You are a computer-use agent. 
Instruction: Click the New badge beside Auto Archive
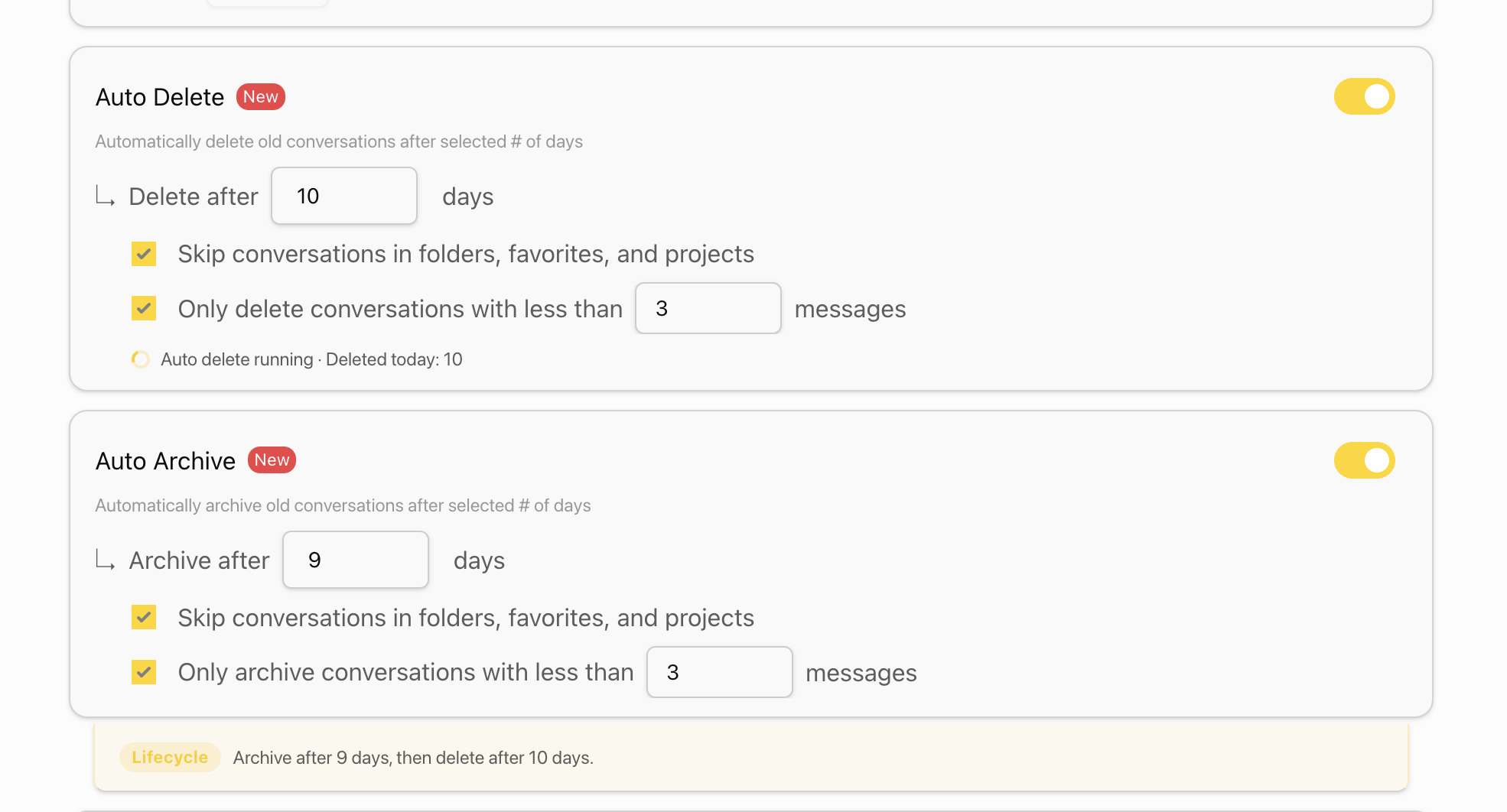click(x=272, y=460)
